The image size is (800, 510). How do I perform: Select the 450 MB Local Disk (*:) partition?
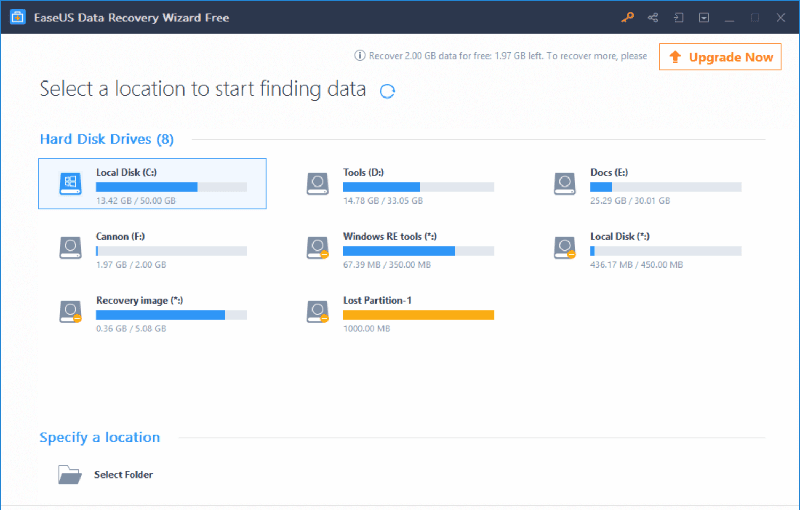click(x=647, y=248)
